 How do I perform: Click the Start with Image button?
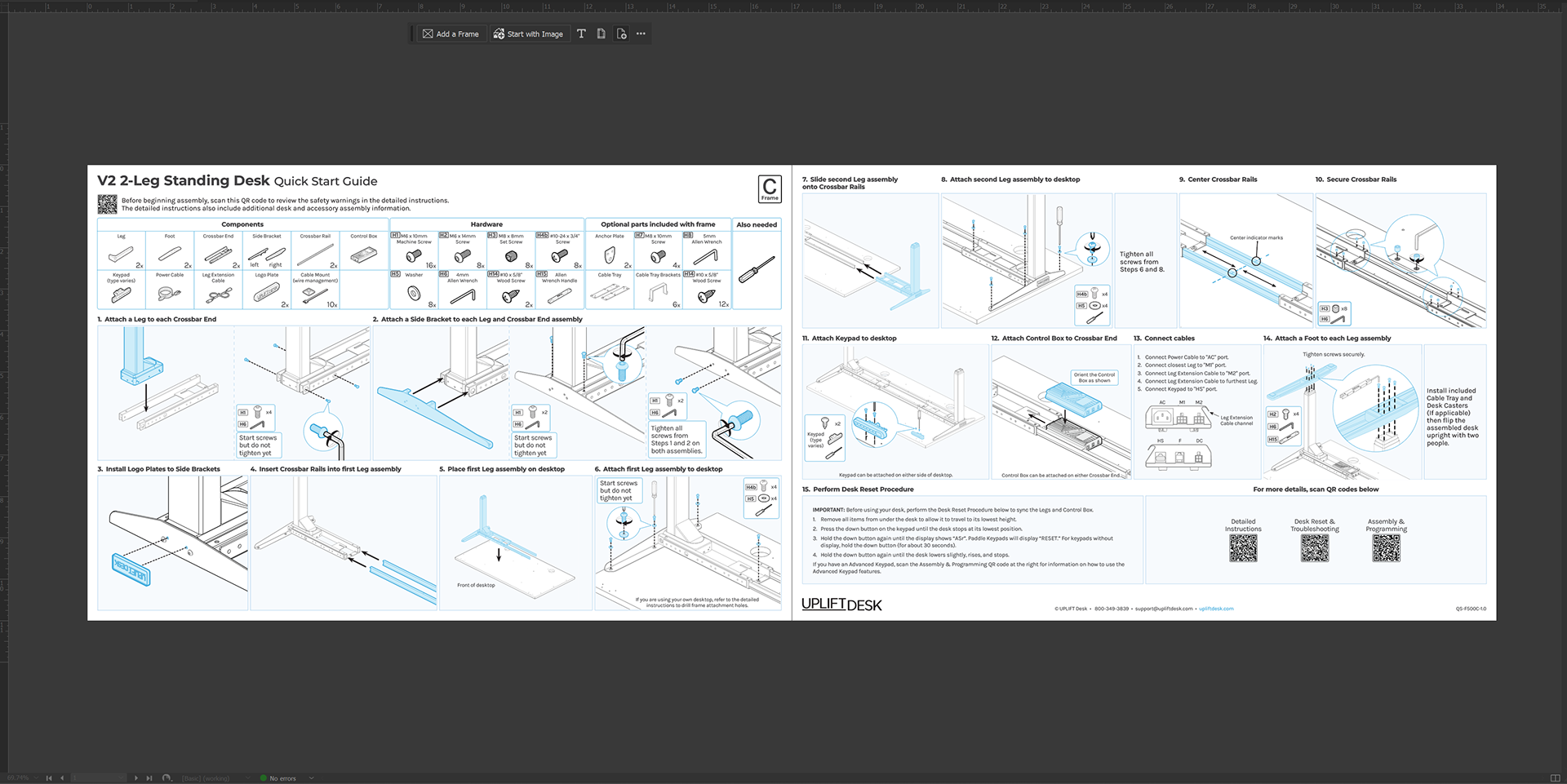528,34
